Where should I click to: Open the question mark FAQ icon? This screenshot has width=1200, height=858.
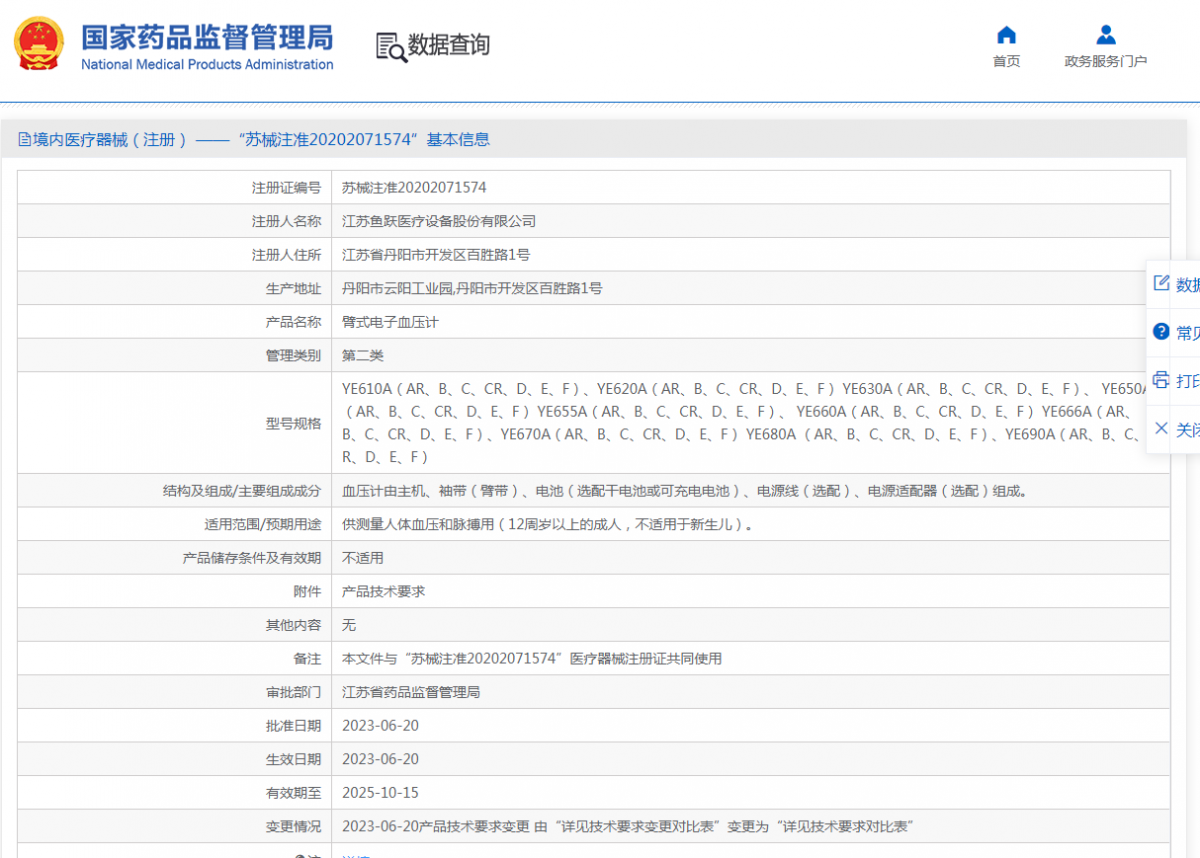click(1161, 331)
